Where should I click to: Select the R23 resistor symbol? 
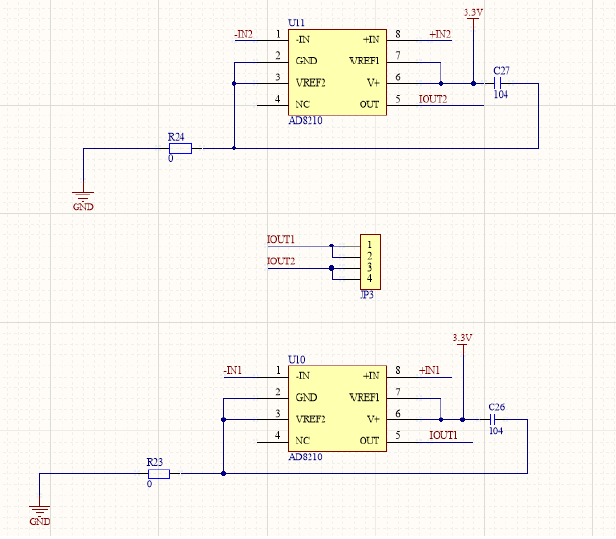[159, 474]
